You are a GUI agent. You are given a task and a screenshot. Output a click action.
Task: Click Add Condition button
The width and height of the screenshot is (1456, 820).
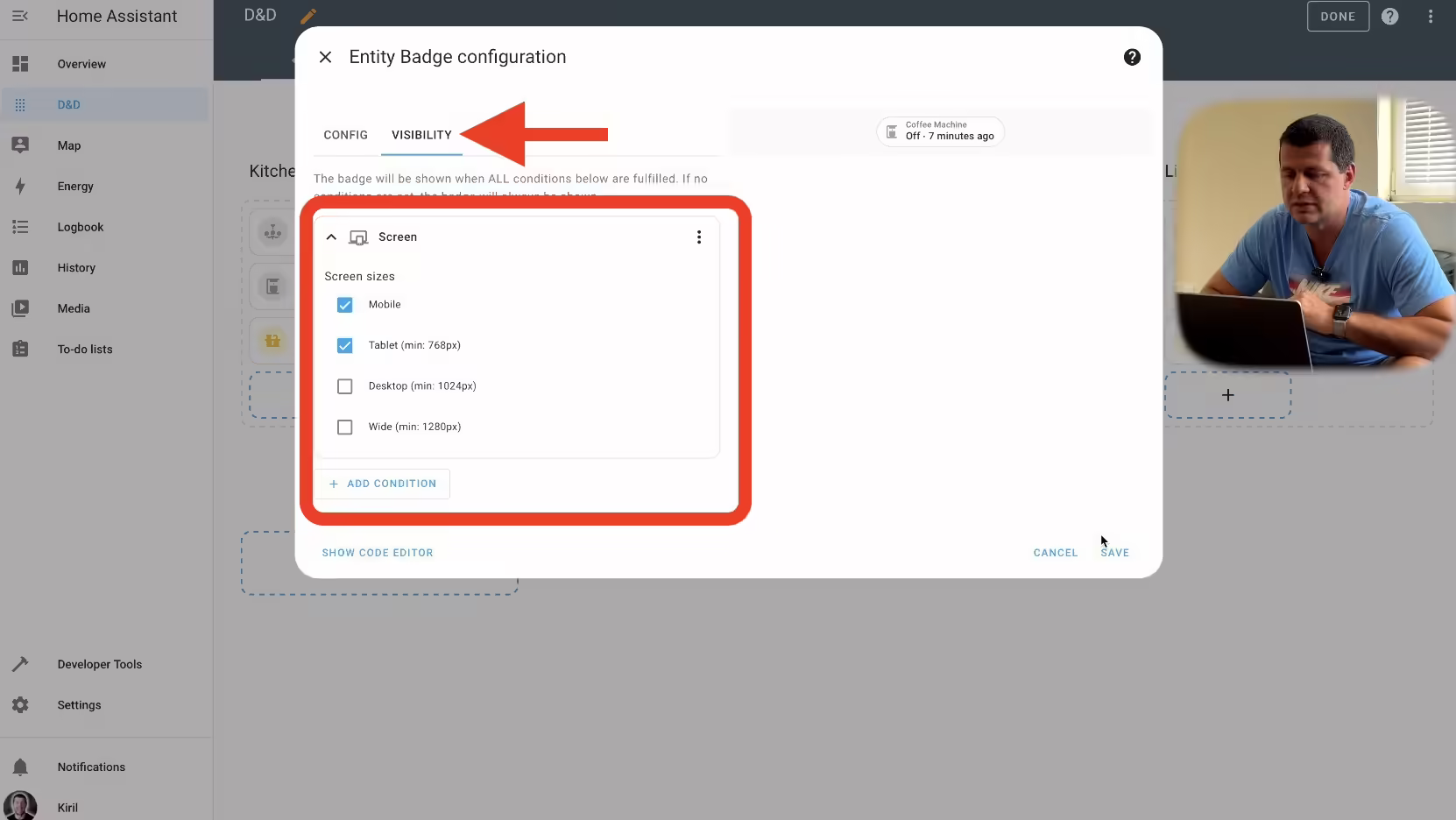pos(383,484)
